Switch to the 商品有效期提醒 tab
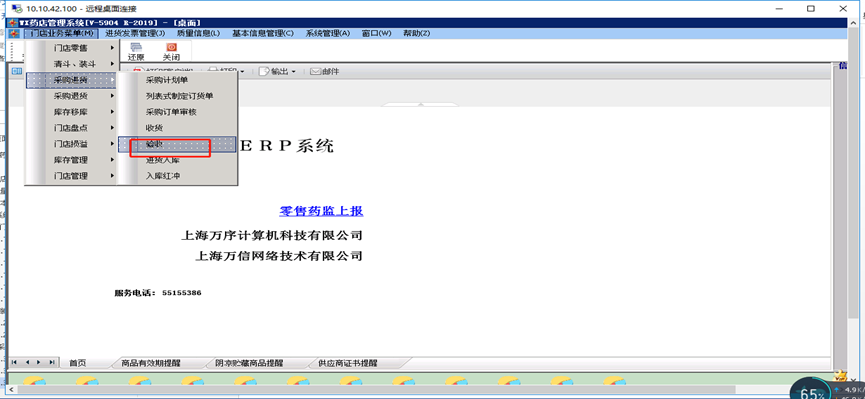865x399 pixels. (151, 363)
